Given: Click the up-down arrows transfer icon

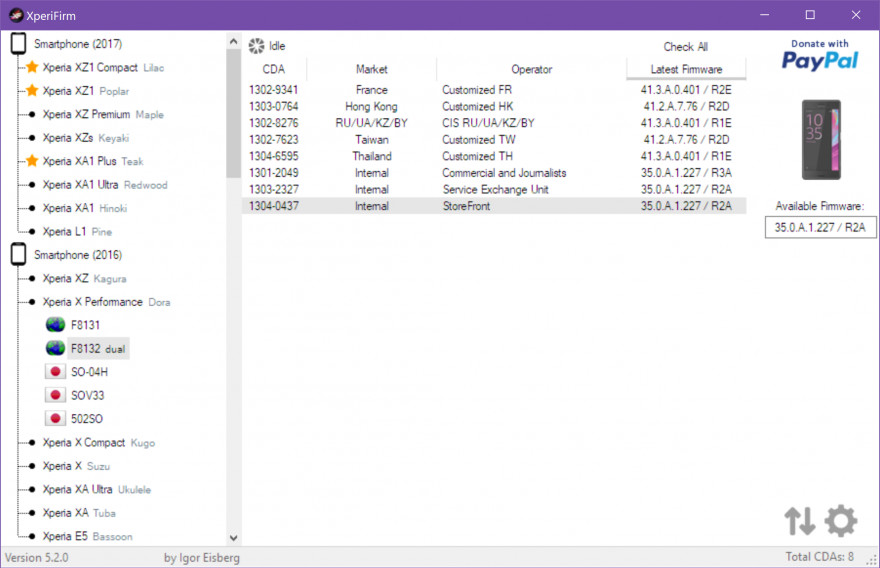Looking at the screenshot, I should pos(800,521).
